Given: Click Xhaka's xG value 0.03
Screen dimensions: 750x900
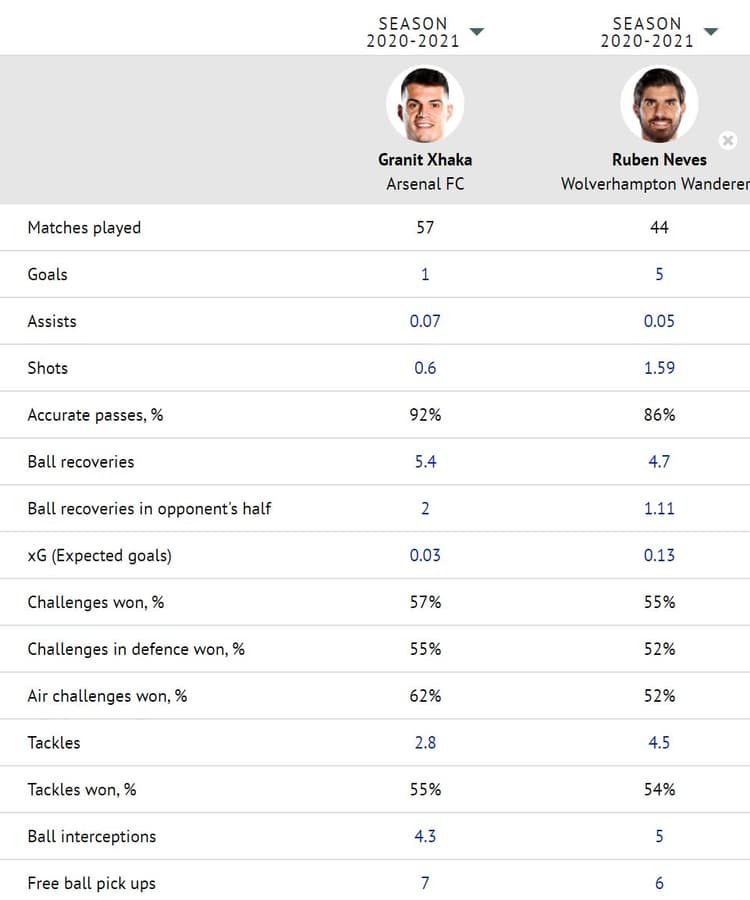Looking at the screenshot, I should (x=425, y=555).
